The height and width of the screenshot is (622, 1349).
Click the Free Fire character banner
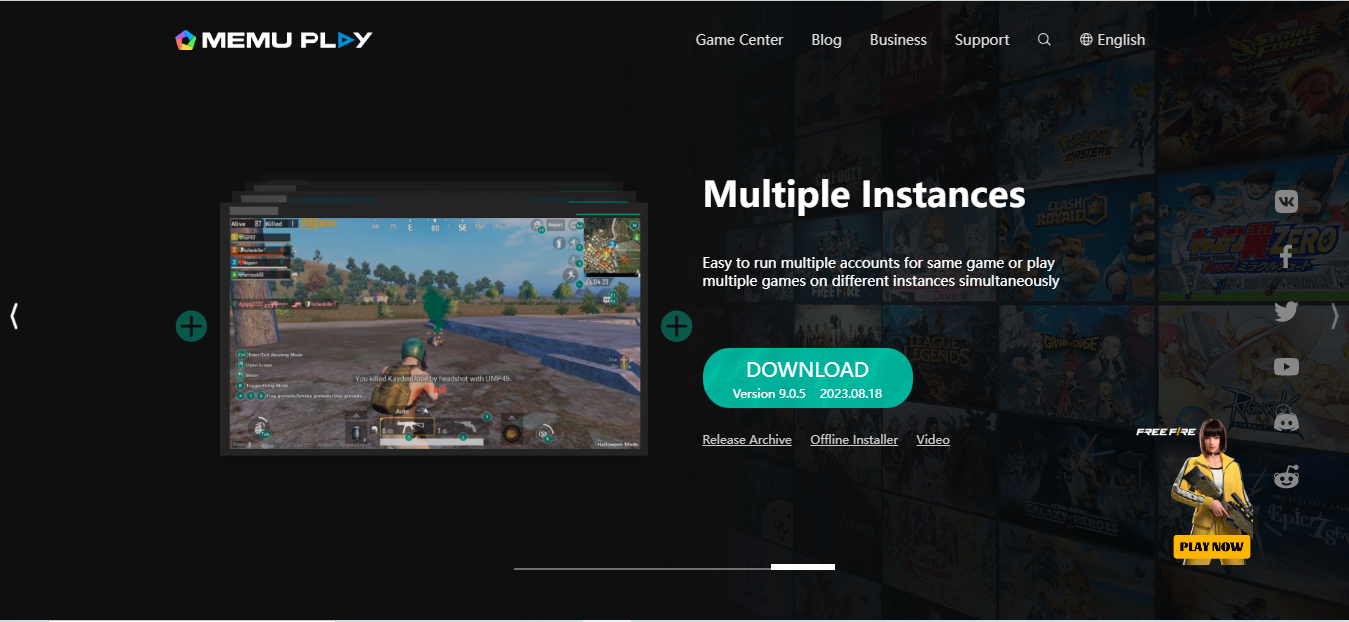1195,490
